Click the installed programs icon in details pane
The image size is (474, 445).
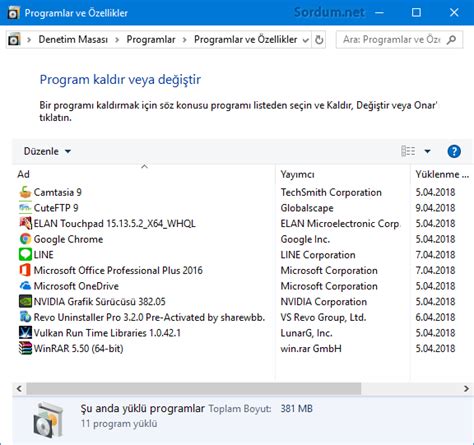coord(48,420)
